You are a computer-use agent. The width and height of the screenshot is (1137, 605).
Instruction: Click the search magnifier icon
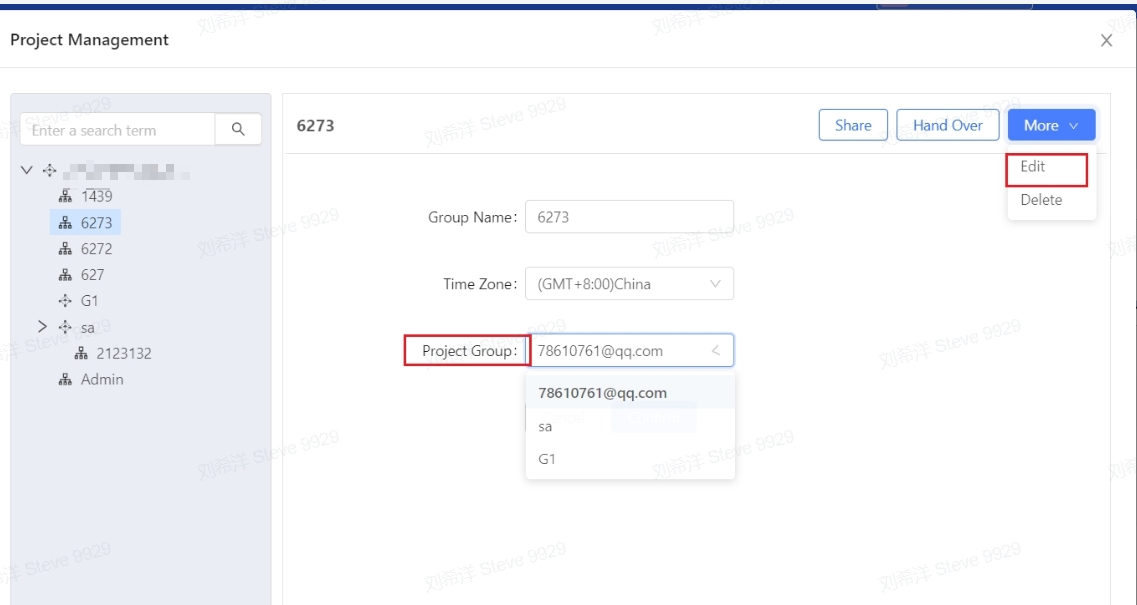(238, 129)
